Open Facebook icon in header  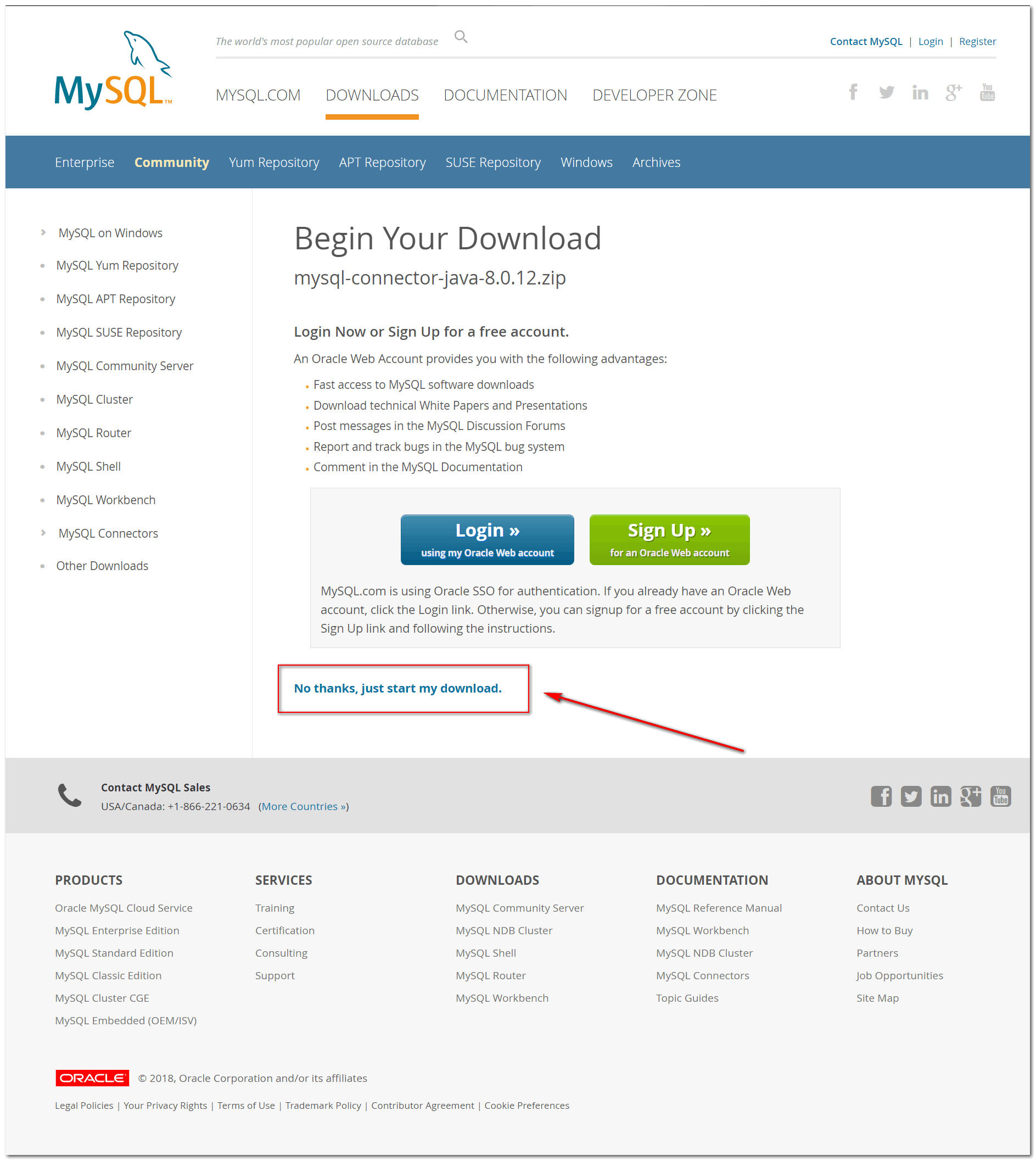853,92
